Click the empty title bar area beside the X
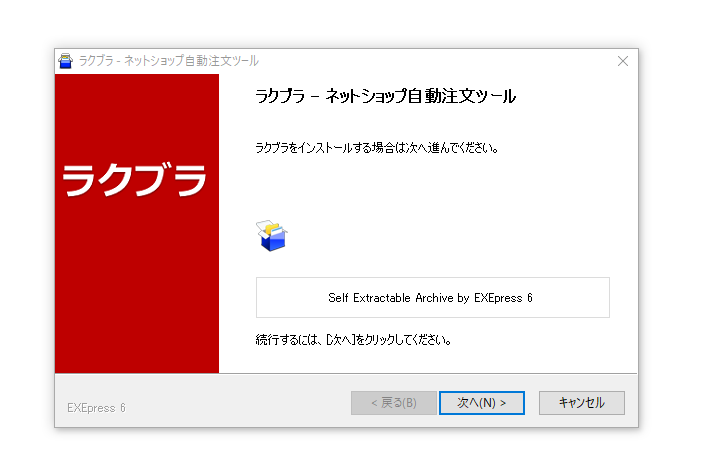This screenshot has width=707, height=473. click(x=450, y=61)
